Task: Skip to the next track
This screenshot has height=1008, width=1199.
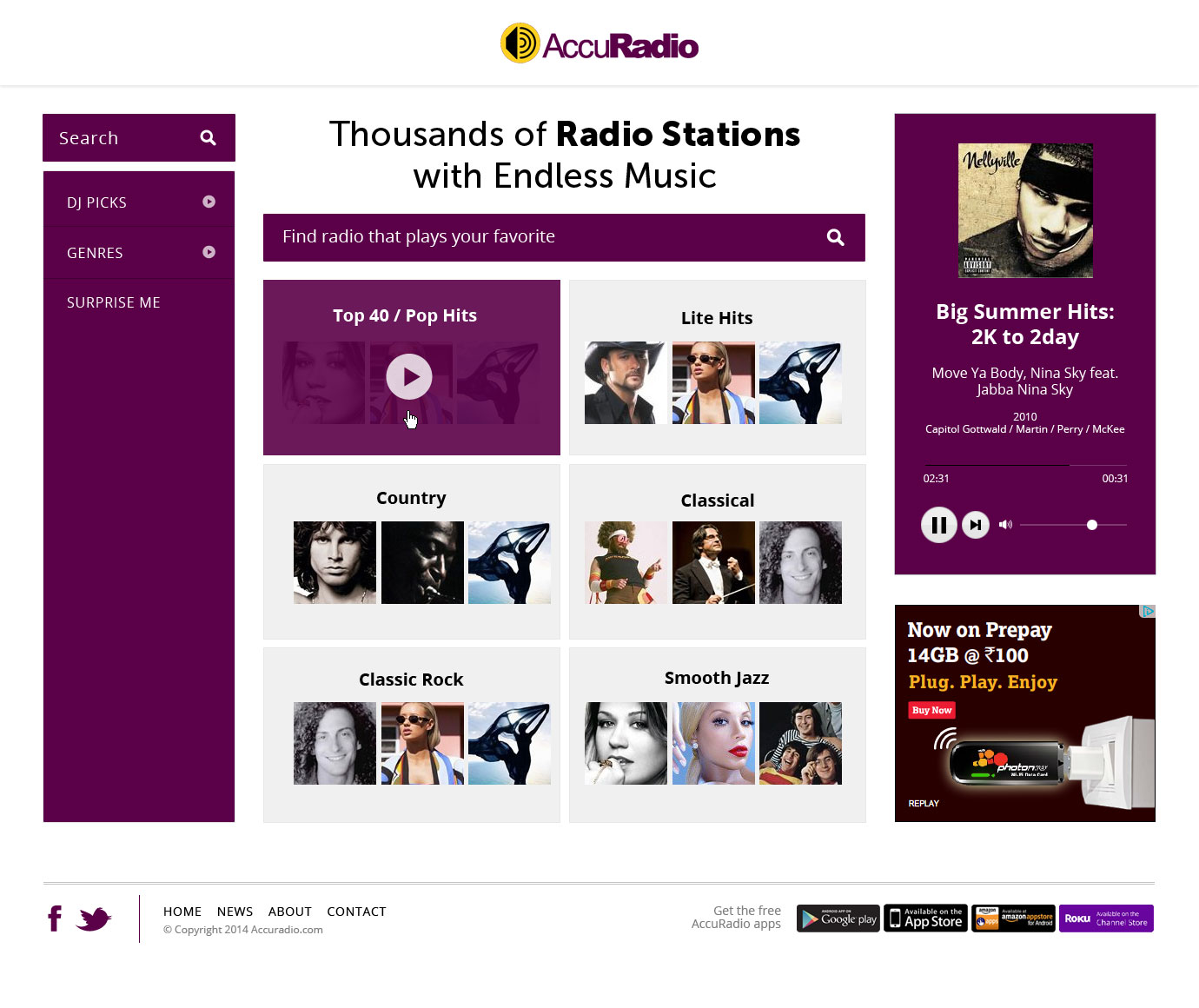Action: [976, 525]
